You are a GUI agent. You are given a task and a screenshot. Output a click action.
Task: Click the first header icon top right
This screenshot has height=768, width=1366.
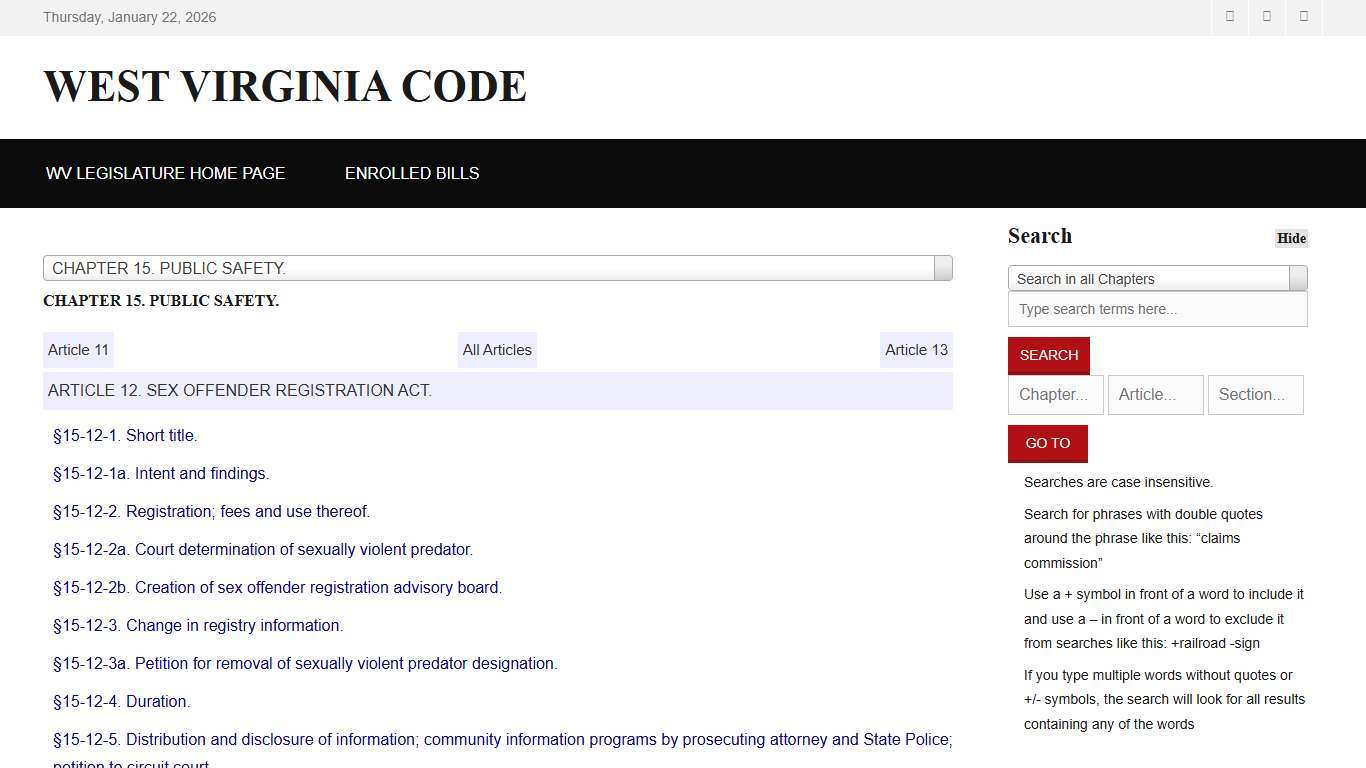pos(1229,16)
